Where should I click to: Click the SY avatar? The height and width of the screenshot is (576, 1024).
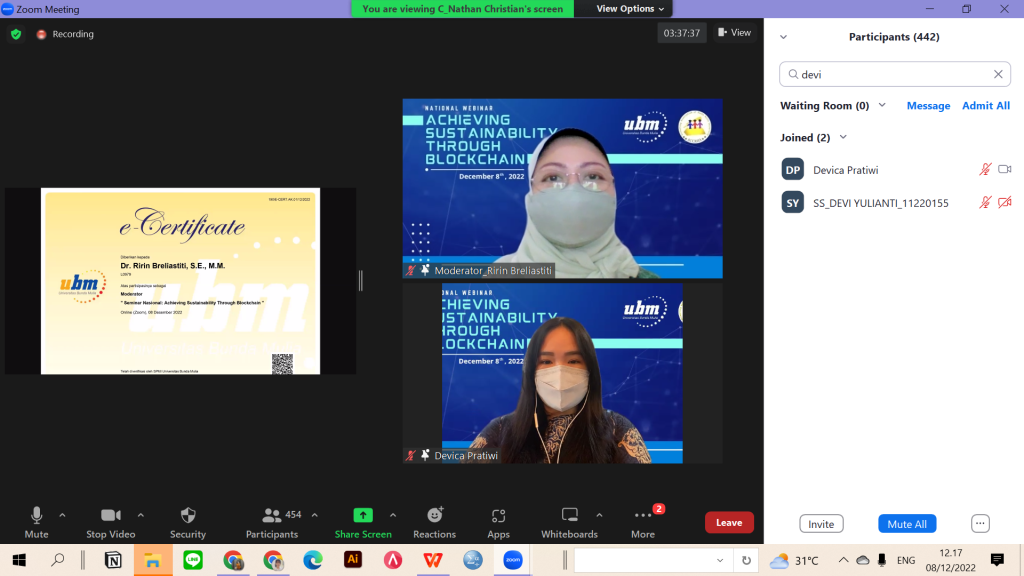point(793,203)
